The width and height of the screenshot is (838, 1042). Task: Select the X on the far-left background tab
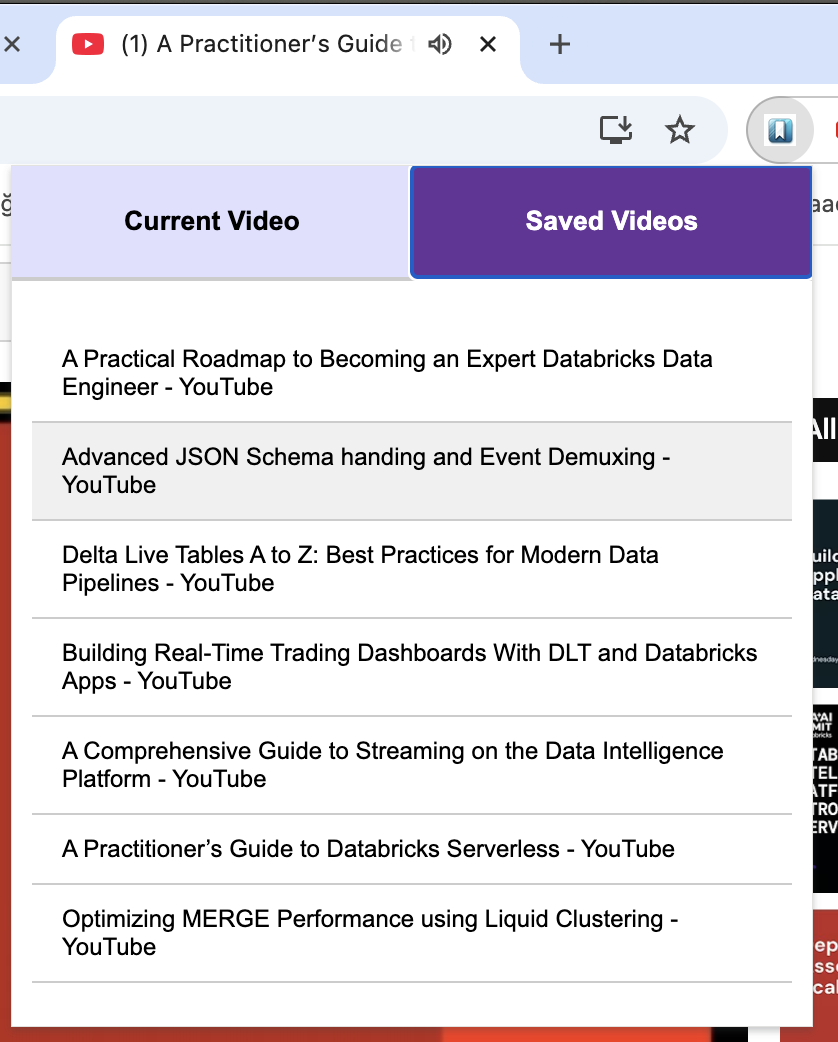13,44
